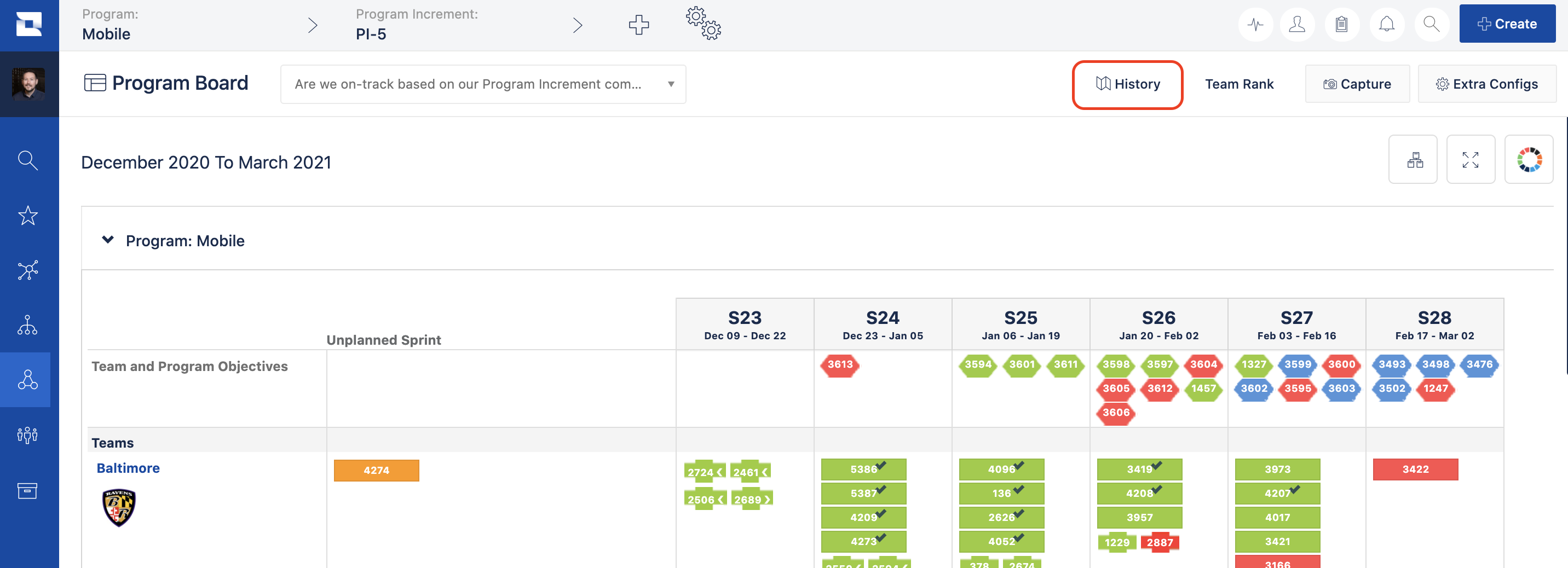This screenshot has height=568, width=1568.
Task: Open feature card 4096 in S25
Action: (1002, 469)
